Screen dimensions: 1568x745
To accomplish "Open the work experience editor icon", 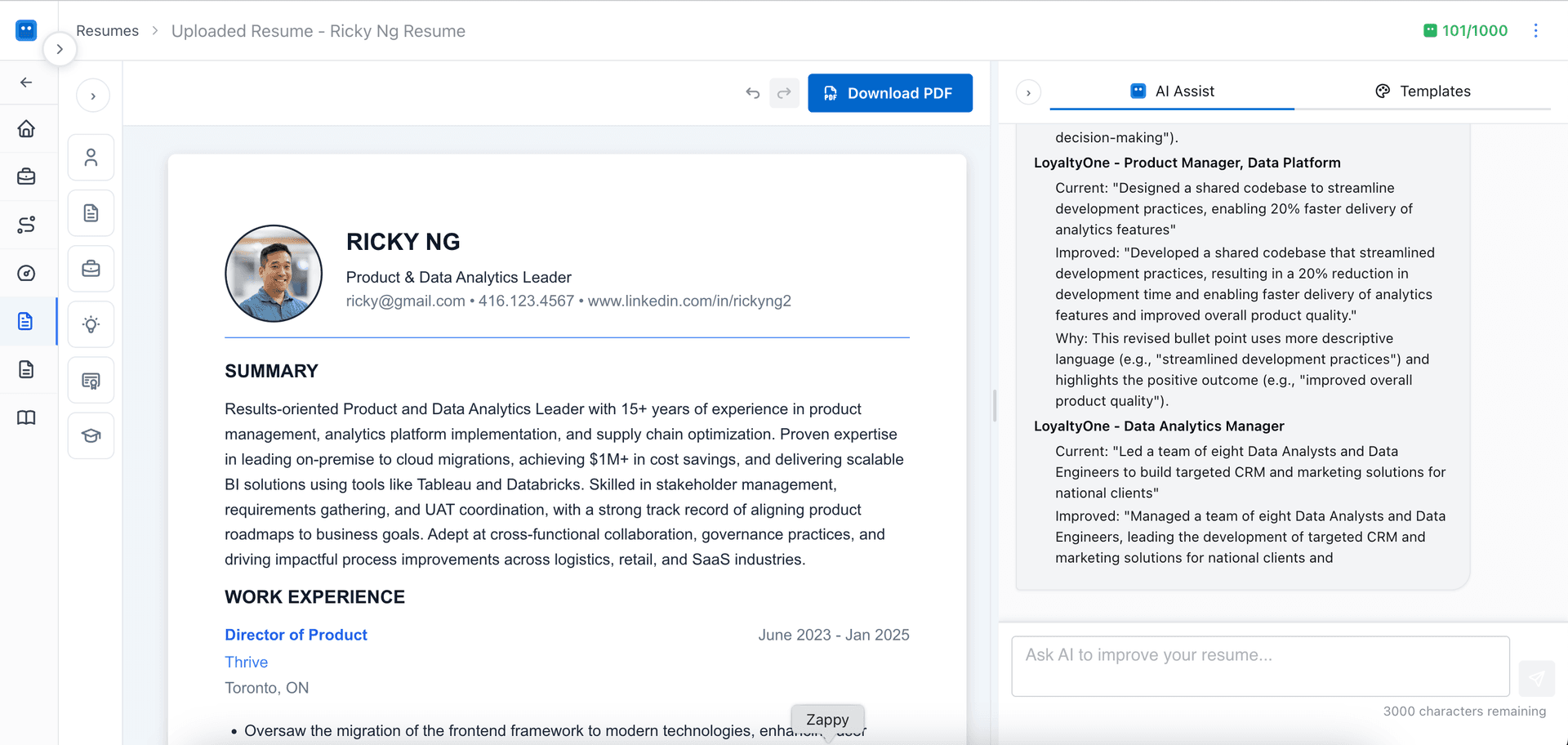I will (x=91, y=269).
